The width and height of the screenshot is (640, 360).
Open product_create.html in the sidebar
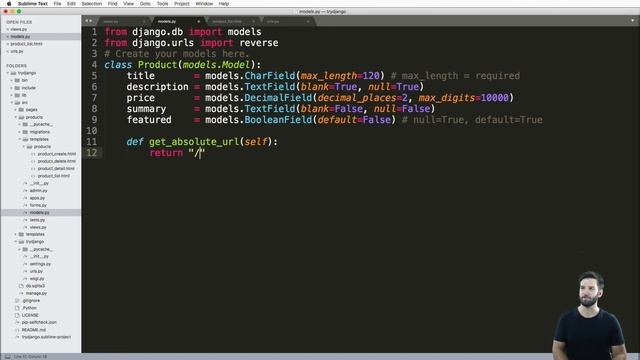pos(57,154)
